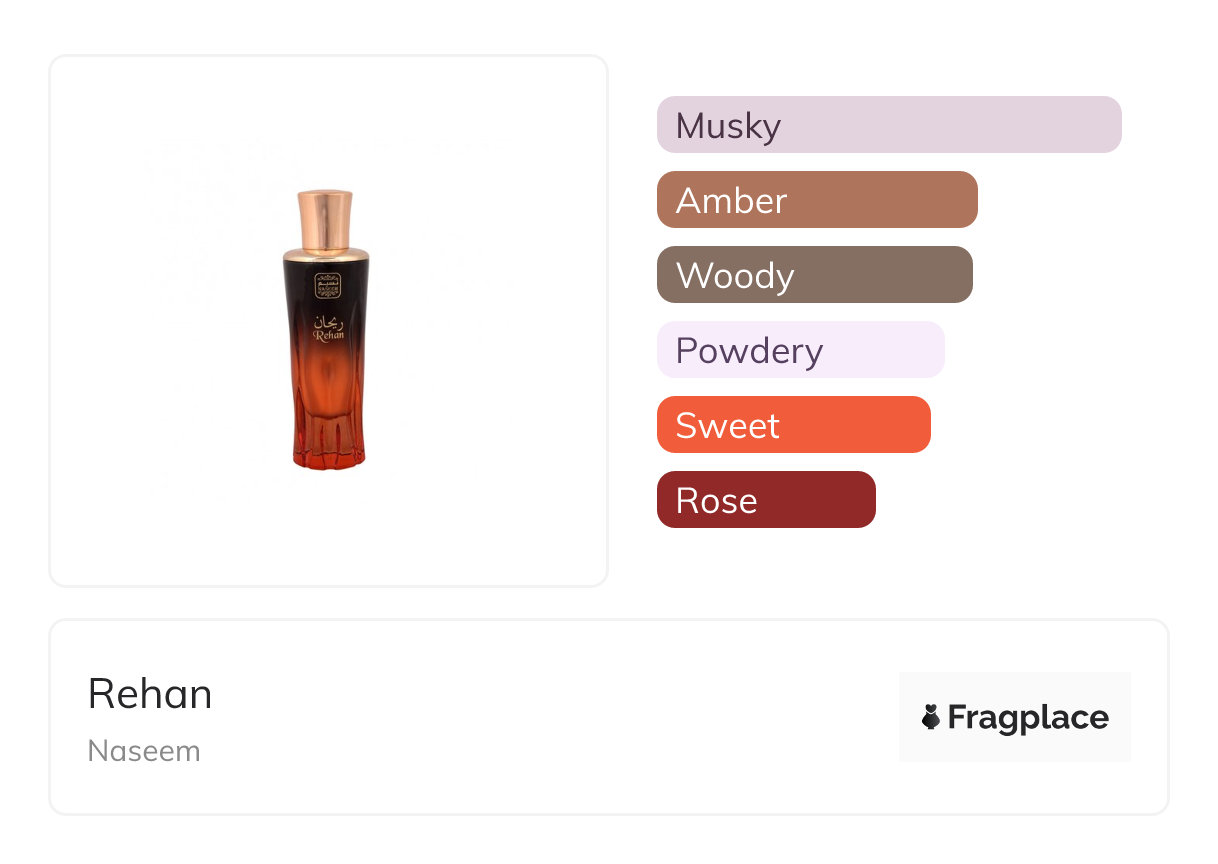Choose the Woody accord bar

tap(814, 275)
